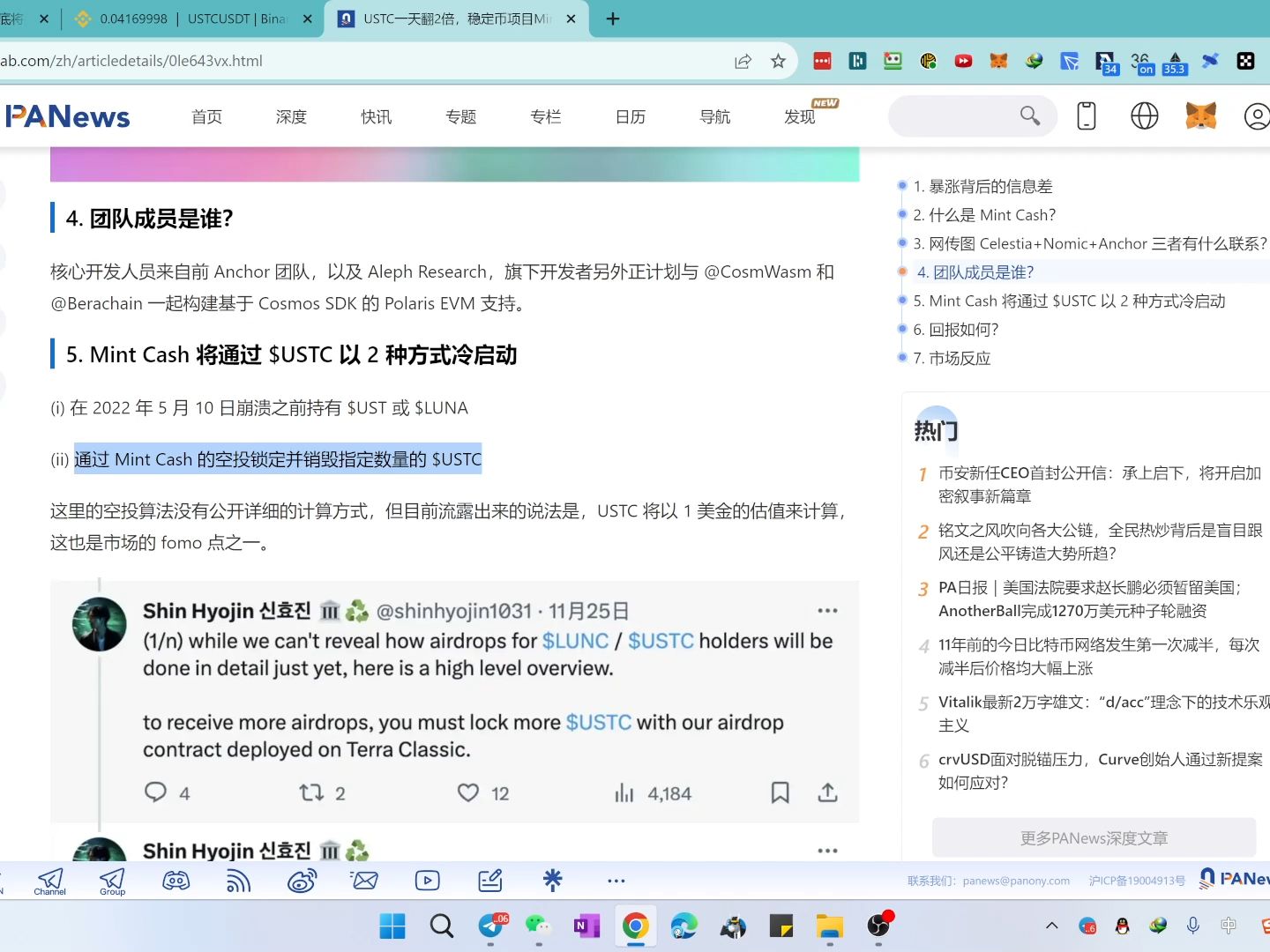Open 快讯 navigation item
Viewport: 1270px width, 952px height.
click(x=376, y=116)
